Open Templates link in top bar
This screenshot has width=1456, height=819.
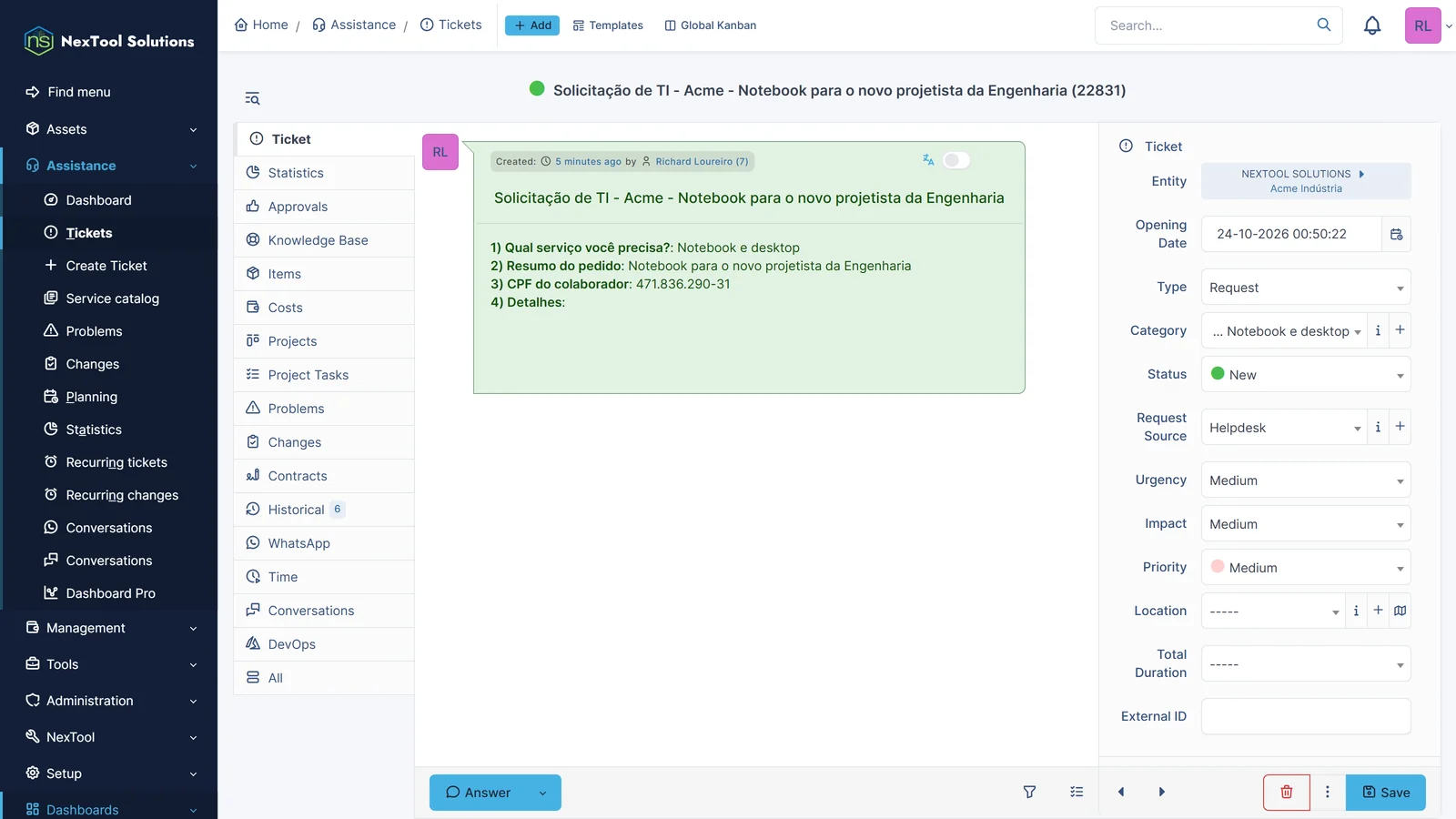608,25
